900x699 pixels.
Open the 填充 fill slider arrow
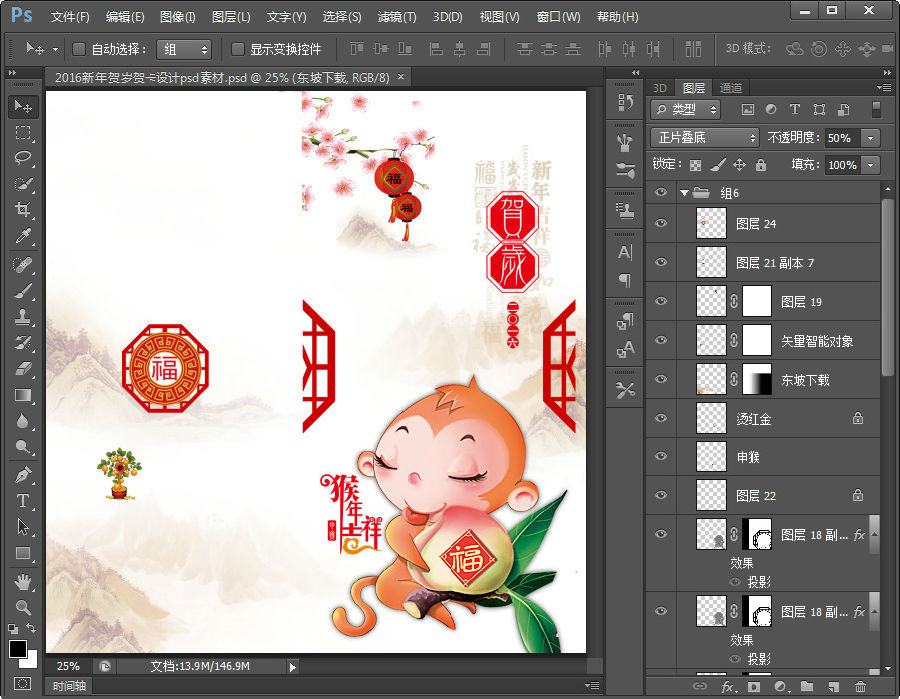click(871, 165)
